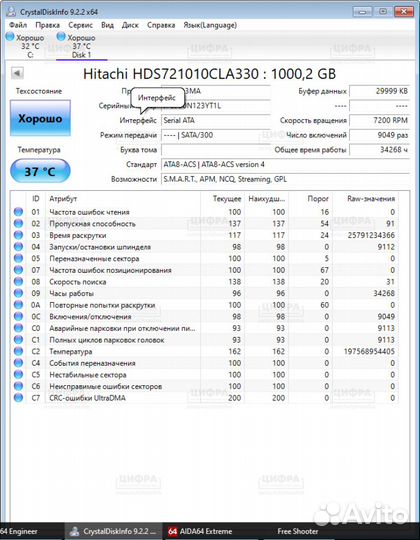420x540 pixels.
Task: Click the status orb for attribute C0
Action: (x=18, y=328)
